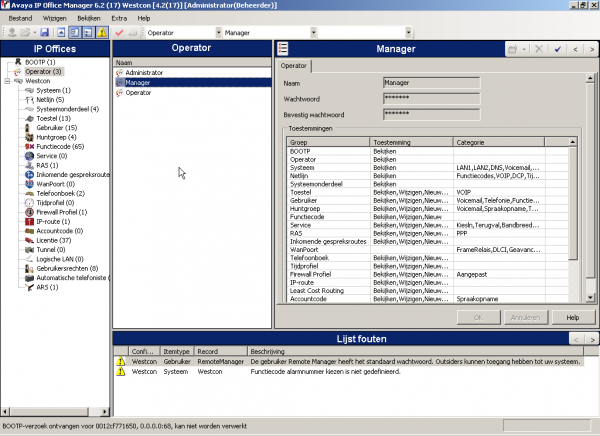Viewport: 600px width, 436px height.
Task: Click the Naam input field
Action: pos(431,83)
